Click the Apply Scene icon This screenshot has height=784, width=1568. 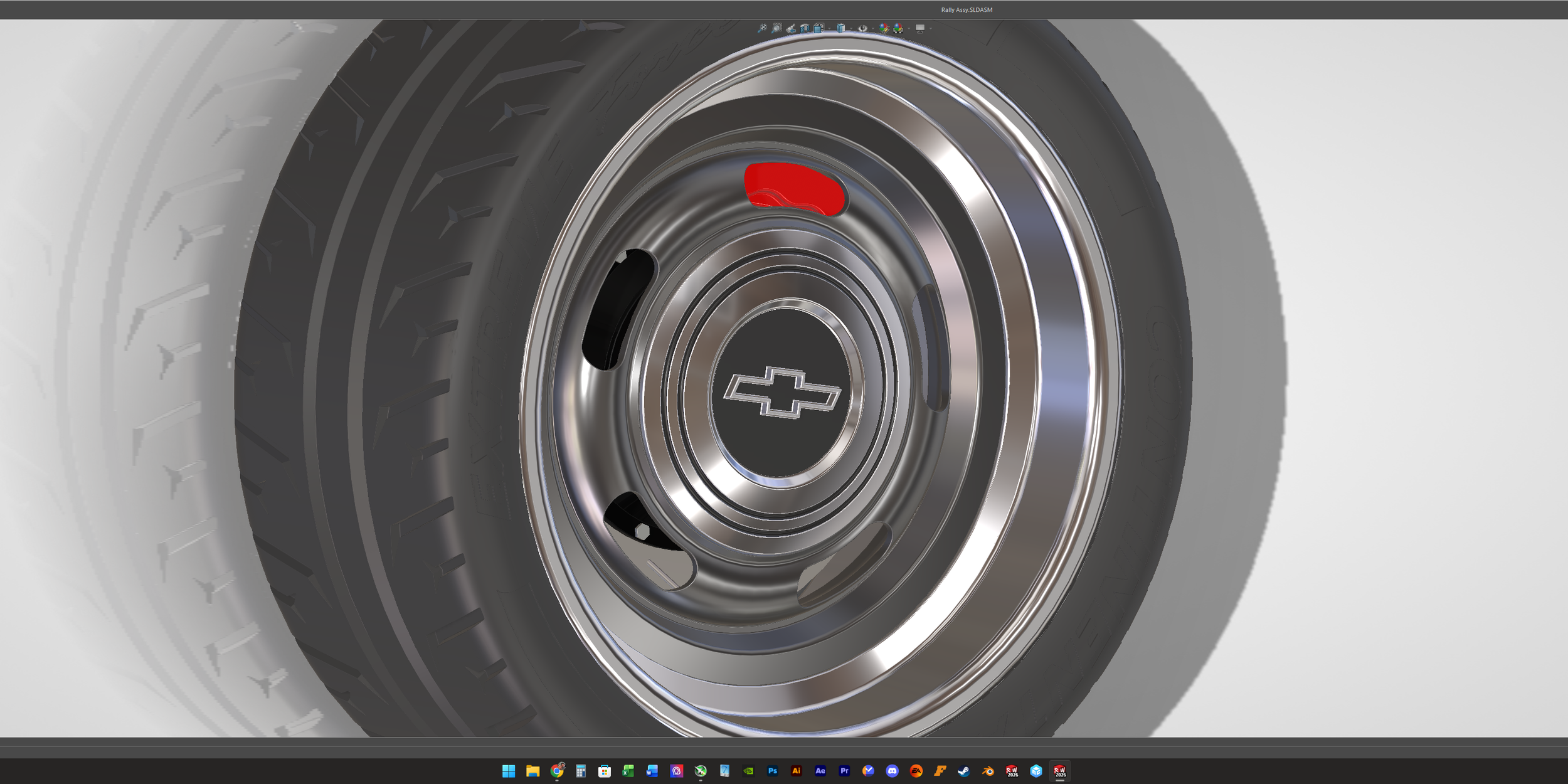click(x=898, y=28)
